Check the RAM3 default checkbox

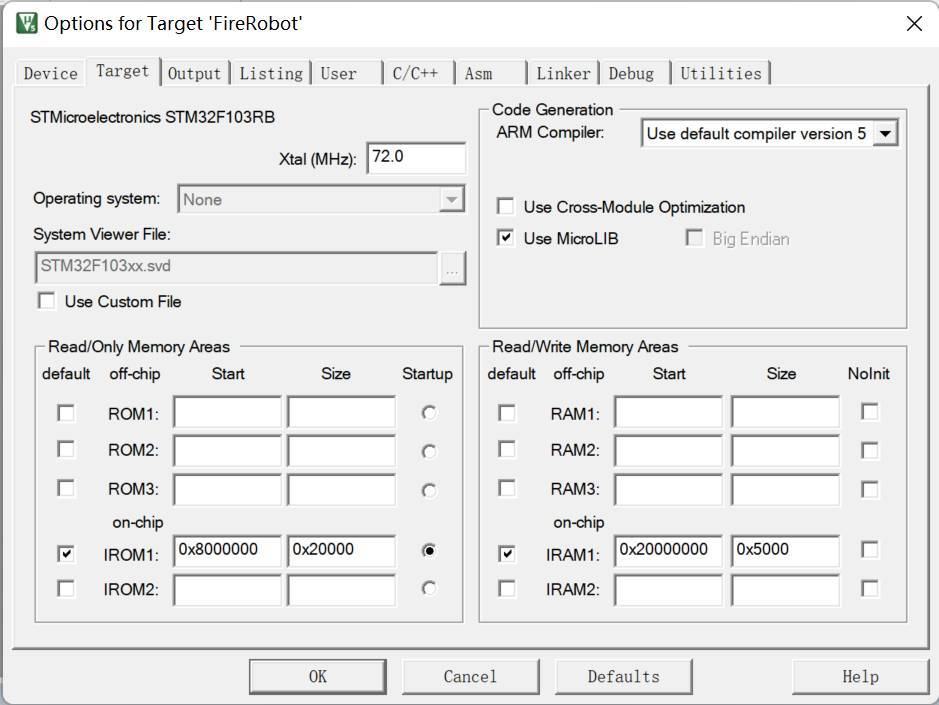(507, 488)
